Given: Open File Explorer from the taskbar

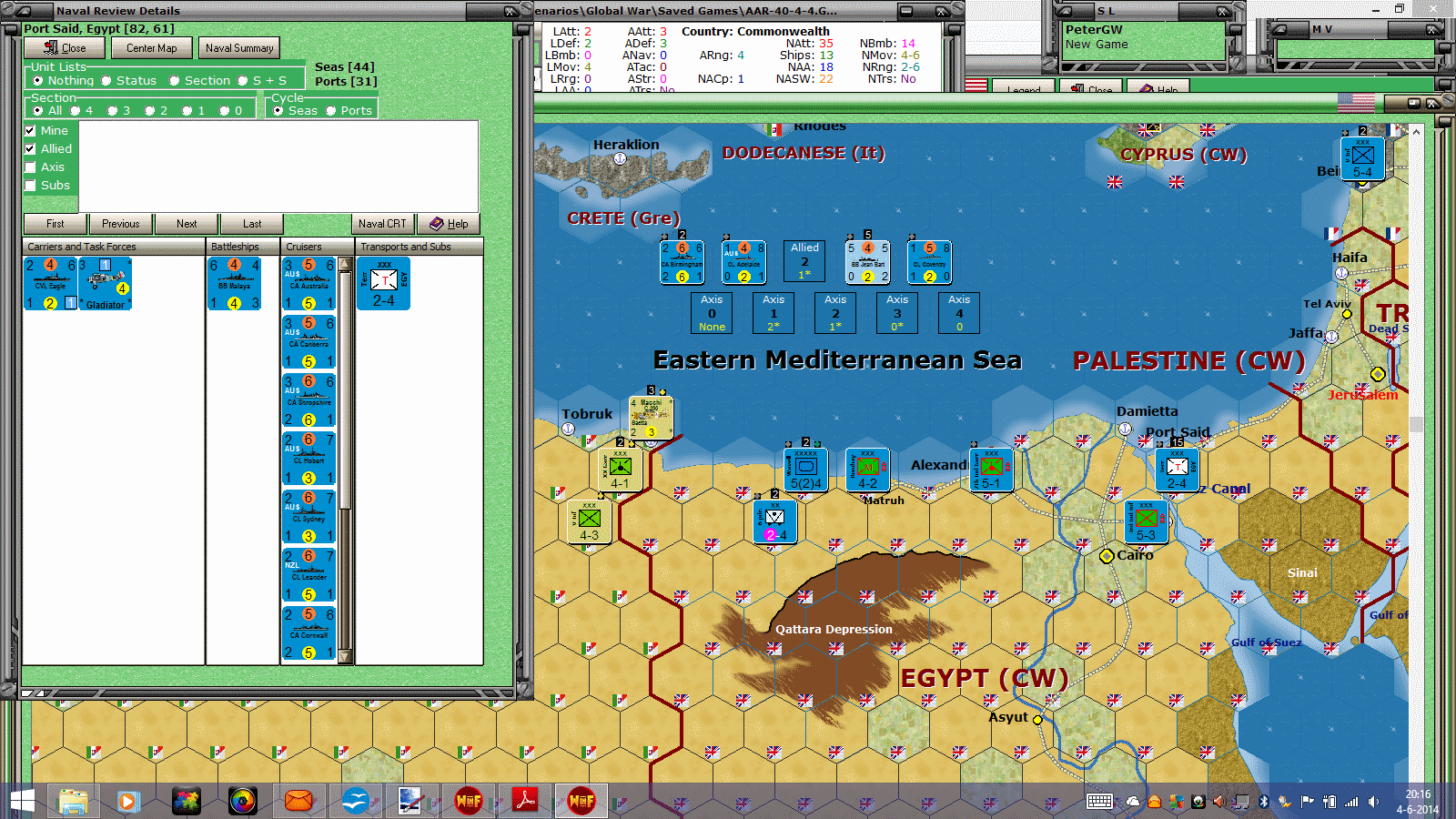Looking at the screenshot, I should coord(73,801).
